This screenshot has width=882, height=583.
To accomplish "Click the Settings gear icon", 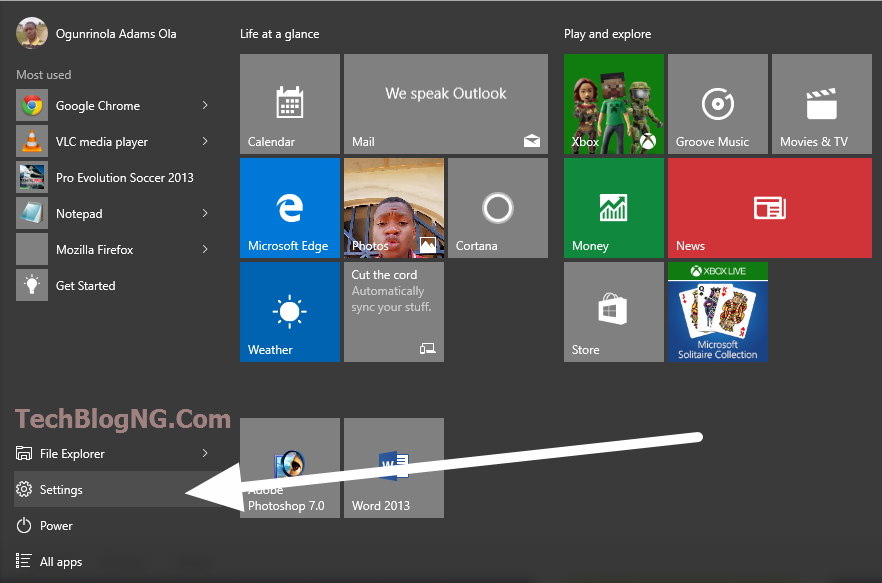I will click(x=24, y=489).
